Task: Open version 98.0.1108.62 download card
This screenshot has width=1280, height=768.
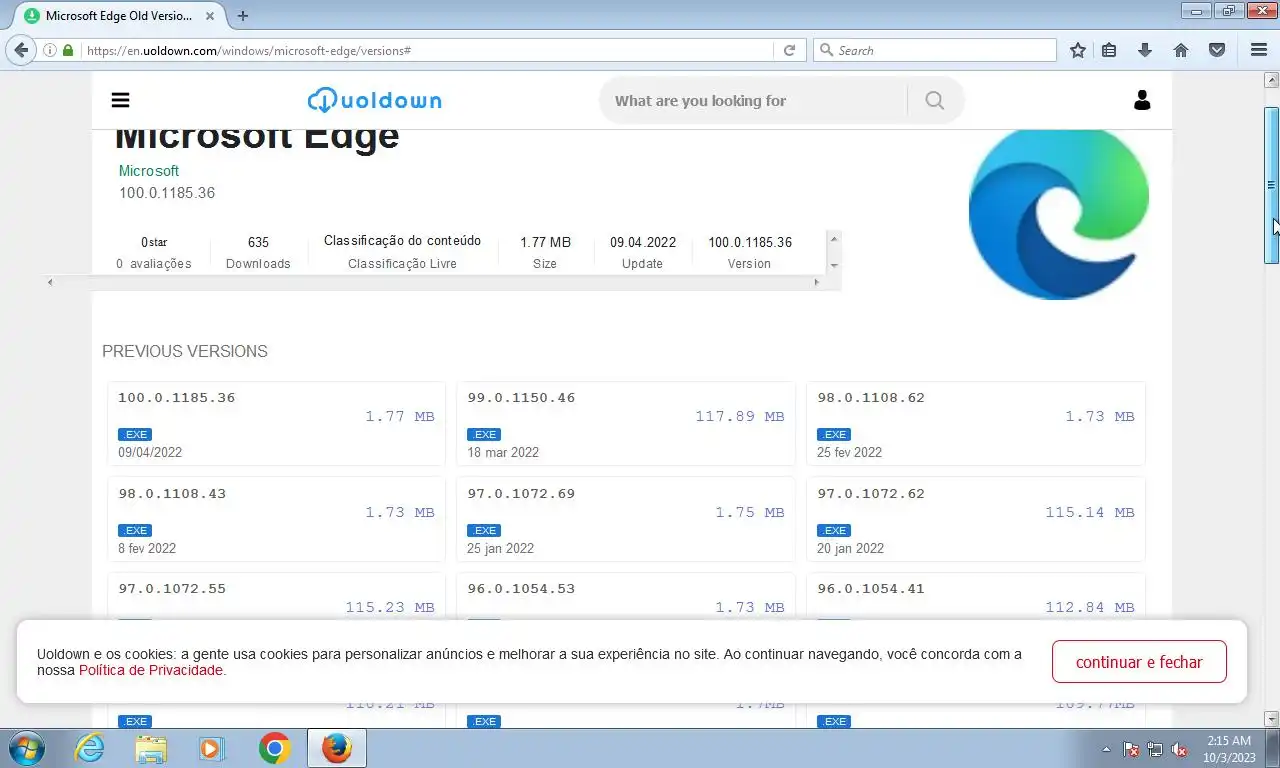Action: [x=976, y=424]
